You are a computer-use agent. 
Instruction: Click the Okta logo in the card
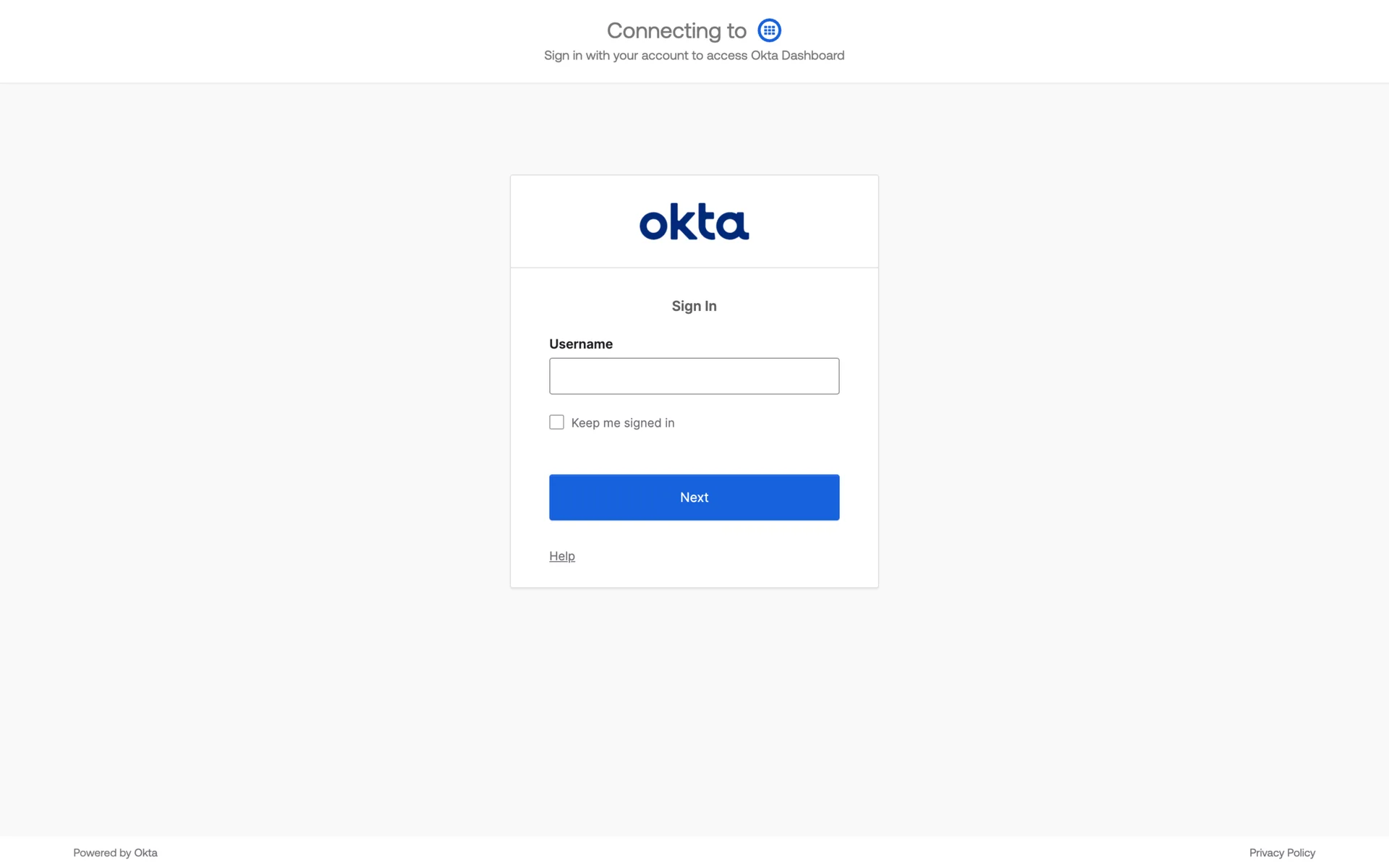(x=694, y=221)
